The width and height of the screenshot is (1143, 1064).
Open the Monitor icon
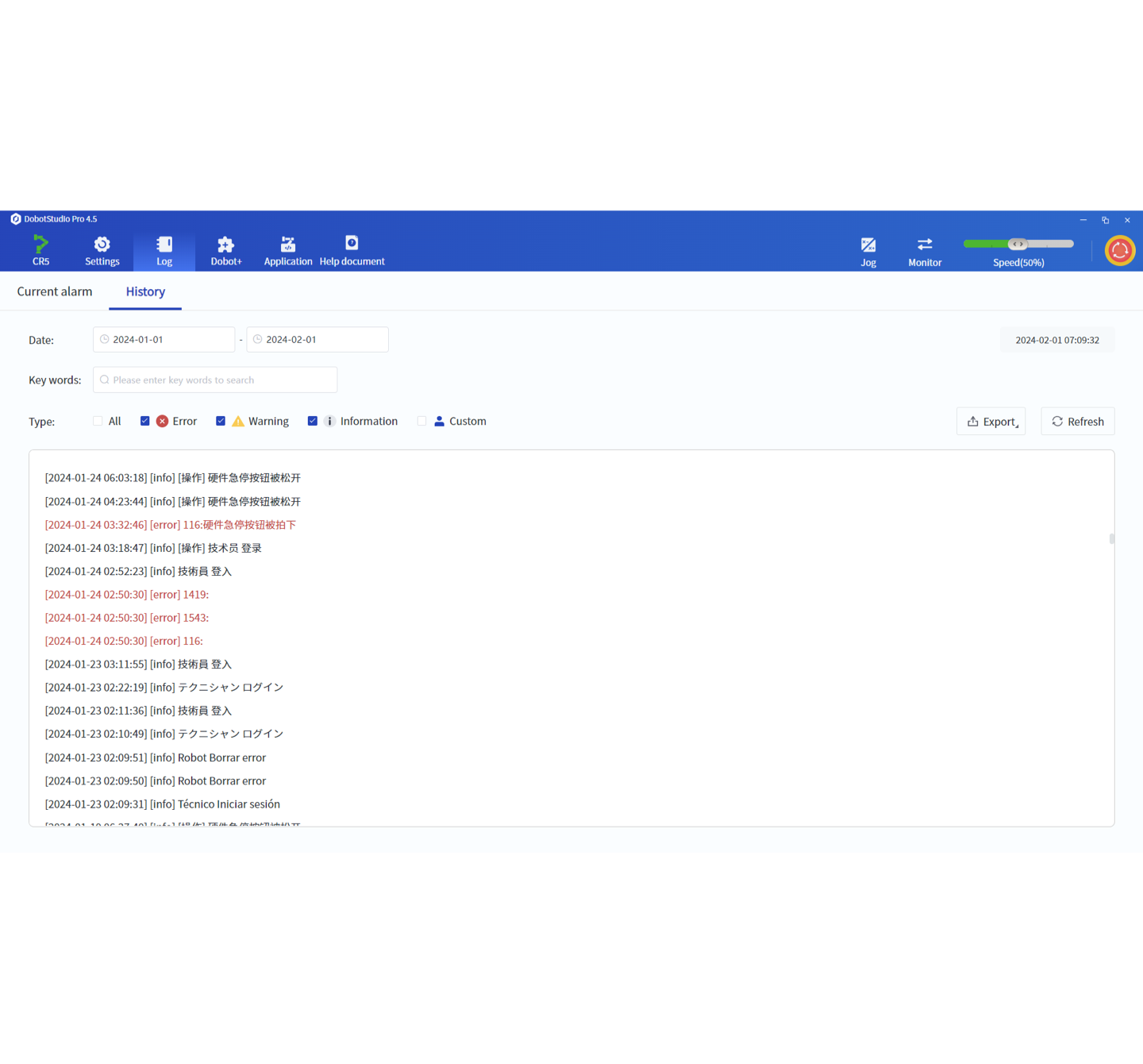coord(925,245)
